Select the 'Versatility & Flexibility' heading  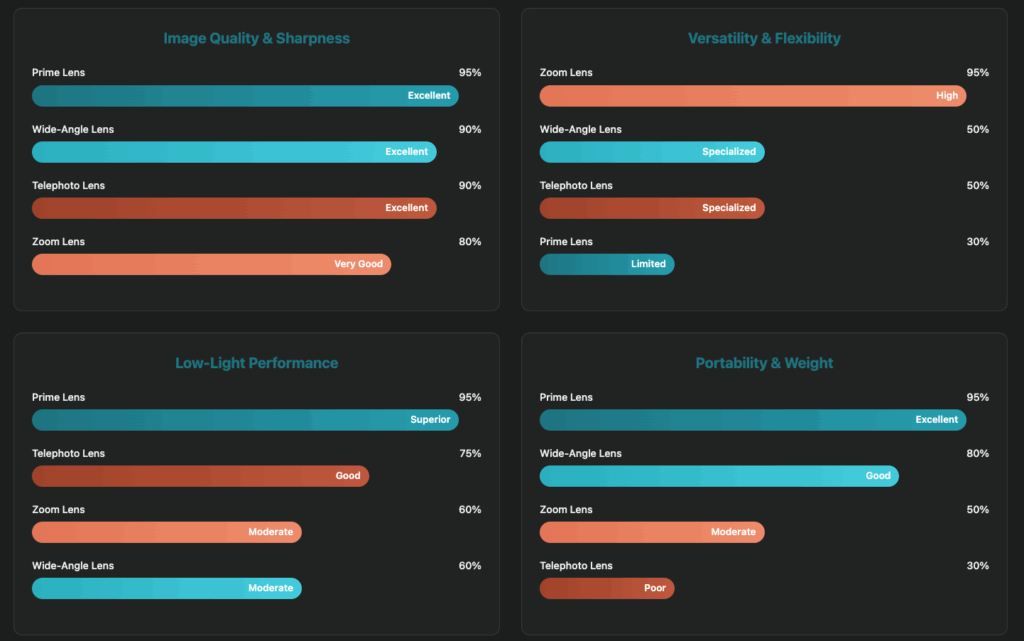(764, 38)
